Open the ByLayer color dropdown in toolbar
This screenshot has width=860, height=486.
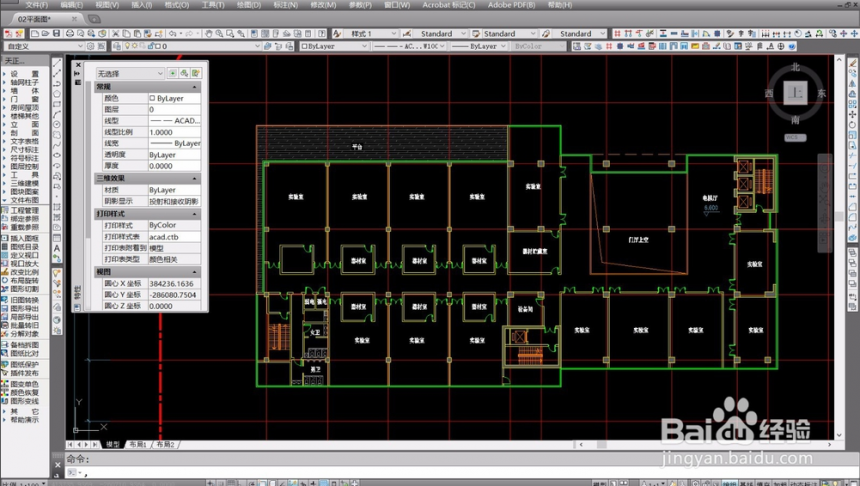334,46
